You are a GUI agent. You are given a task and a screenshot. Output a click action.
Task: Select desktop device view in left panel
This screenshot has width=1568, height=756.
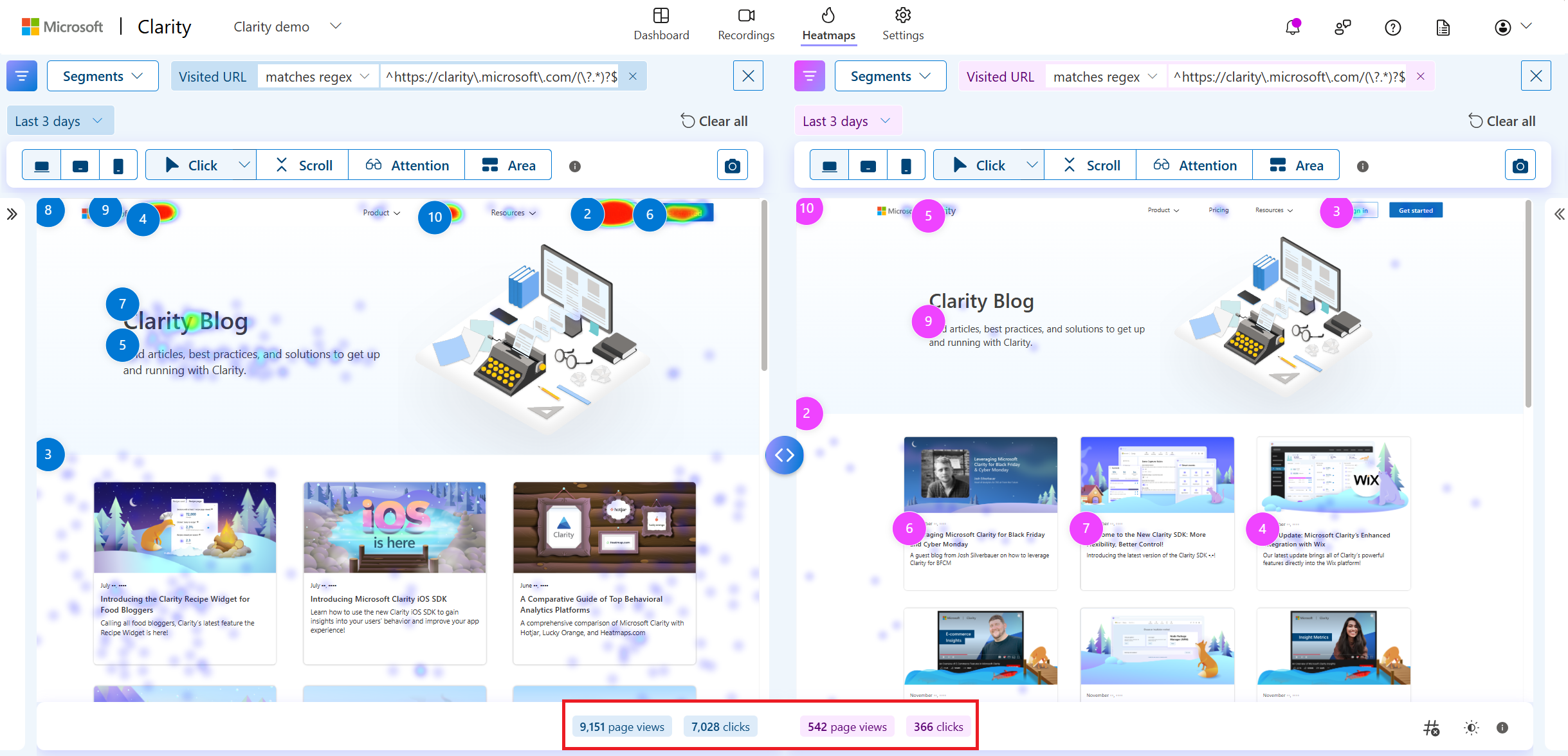42,165
